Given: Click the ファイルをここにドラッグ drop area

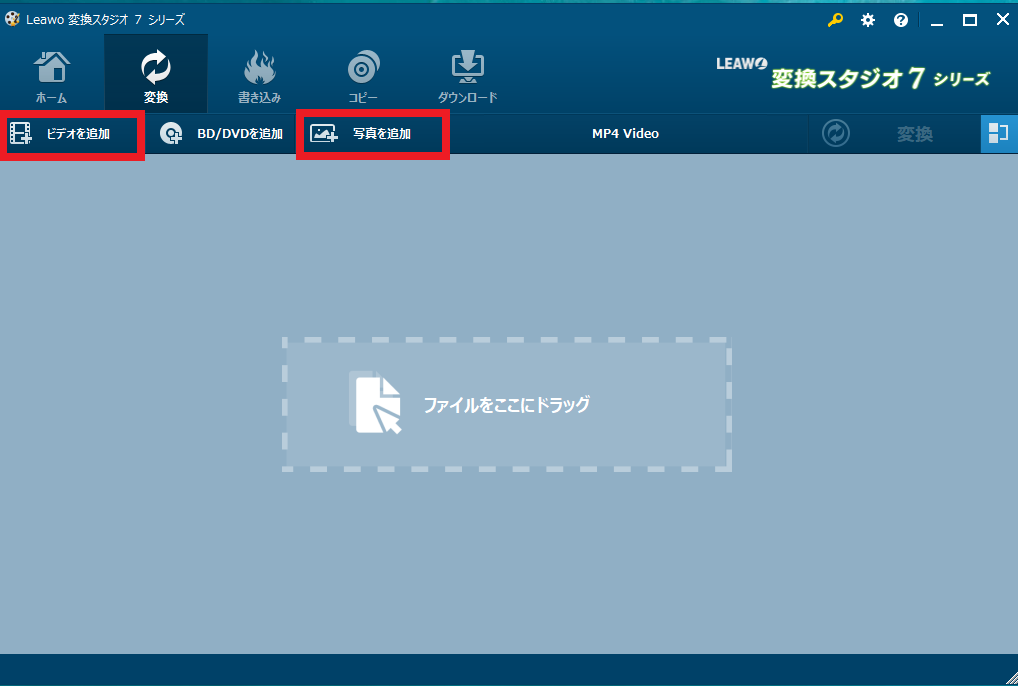Looking at the screenshot, I should pyautogui.click(x=506, y=404).
